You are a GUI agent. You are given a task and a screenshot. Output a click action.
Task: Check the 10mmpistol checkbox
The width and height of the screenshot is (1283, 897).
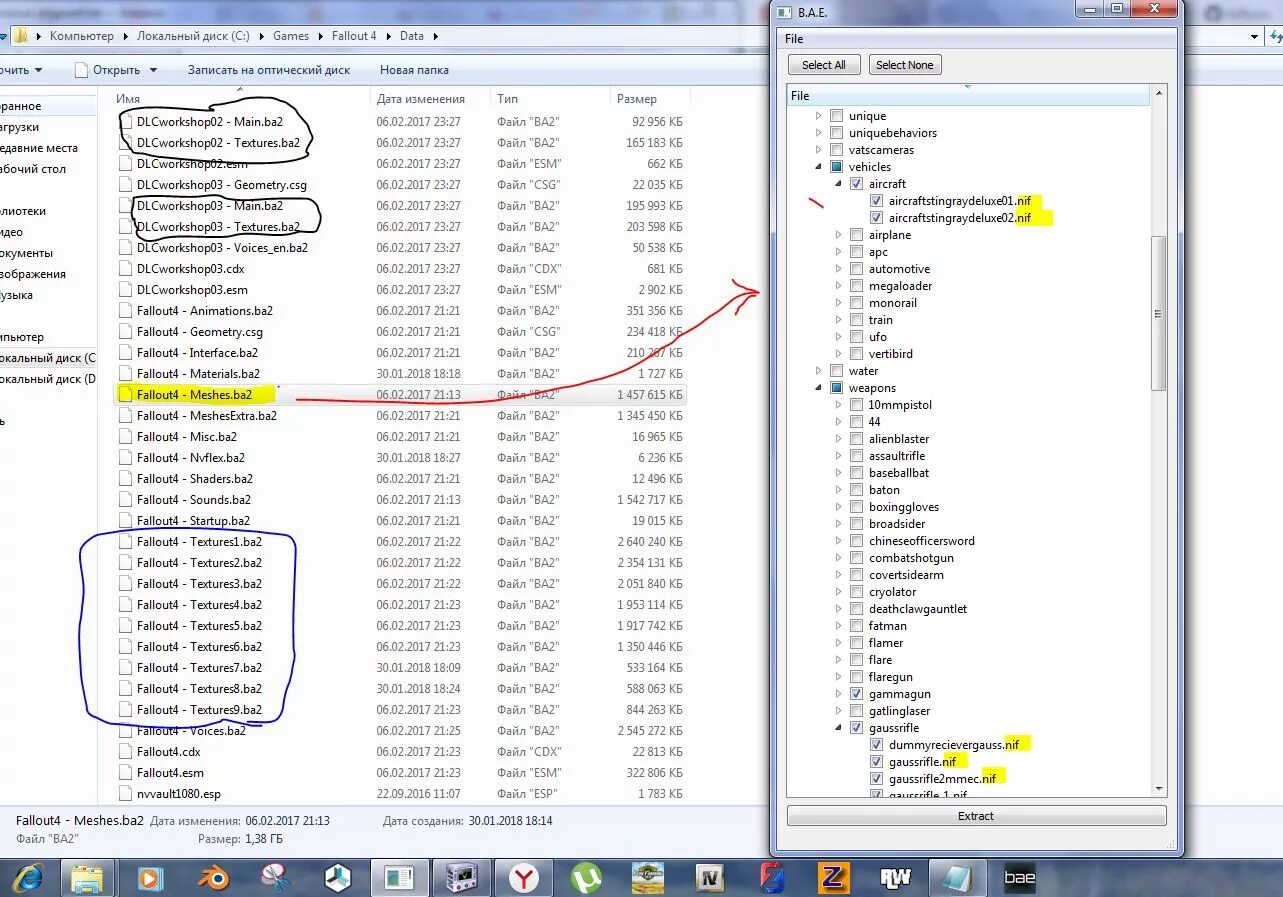tap(856, 405)
